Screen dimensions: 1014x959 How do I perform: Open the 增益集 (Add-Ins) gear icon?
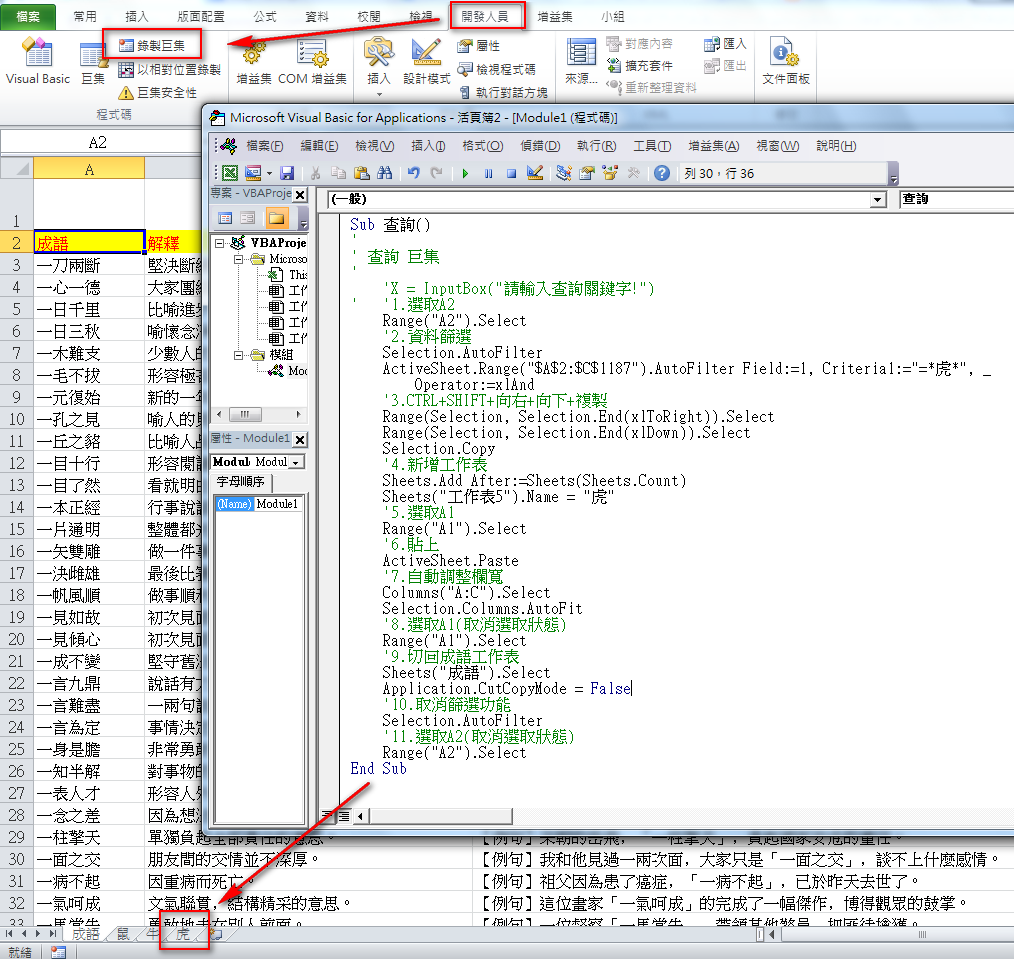click(254, 63)
